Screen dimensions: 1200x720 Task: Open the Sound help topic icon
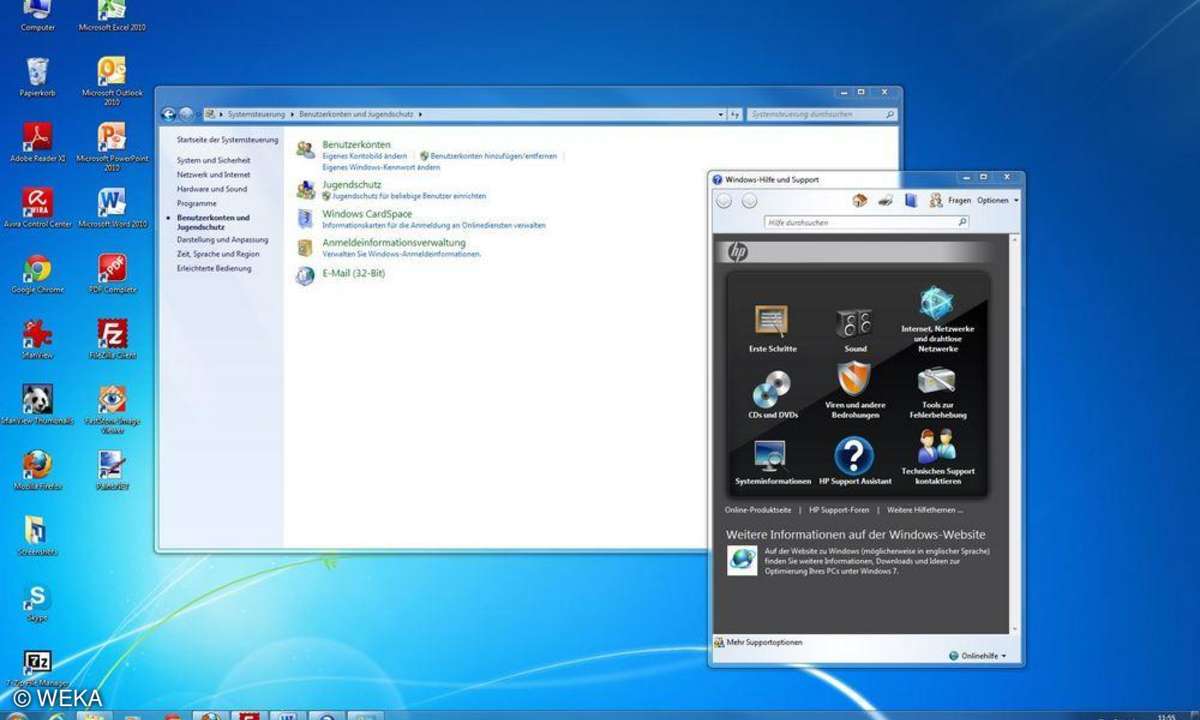[x=854, y=323]
